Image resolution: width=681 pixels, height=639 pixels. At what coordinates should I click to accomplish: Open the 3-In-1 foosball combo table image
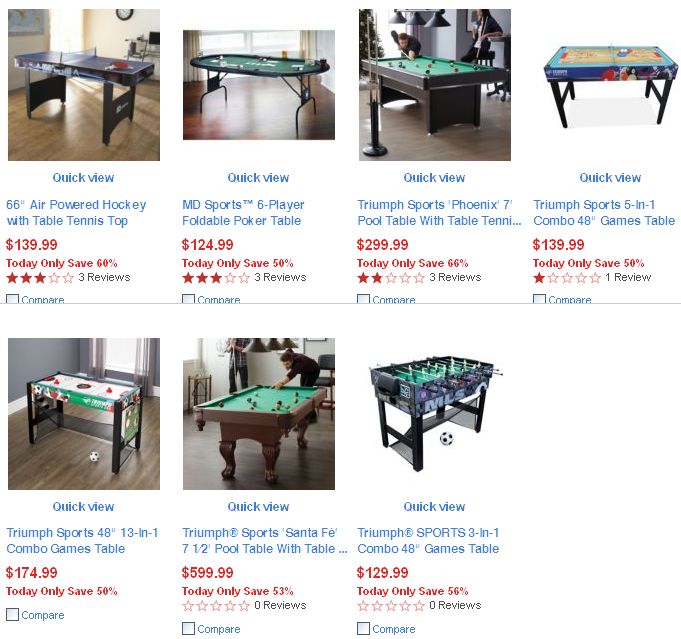tap(435, 414)
